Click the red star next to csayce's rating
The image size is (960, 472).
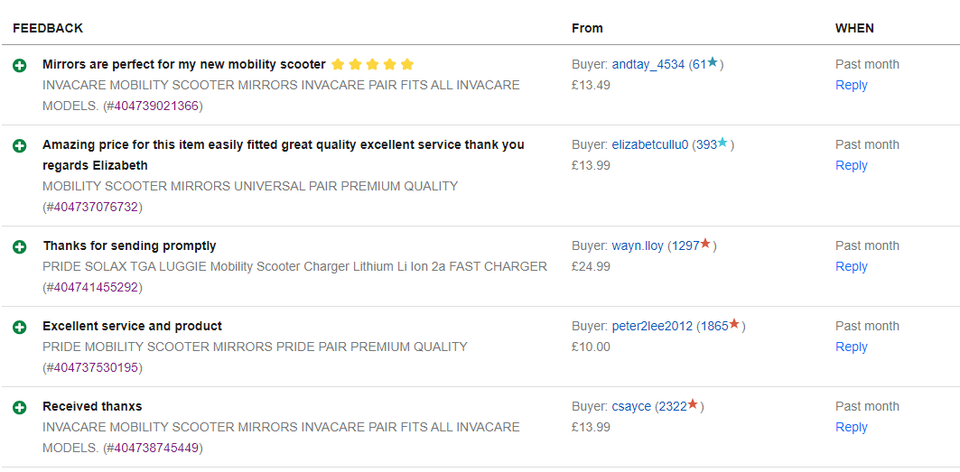click(692, 405)
